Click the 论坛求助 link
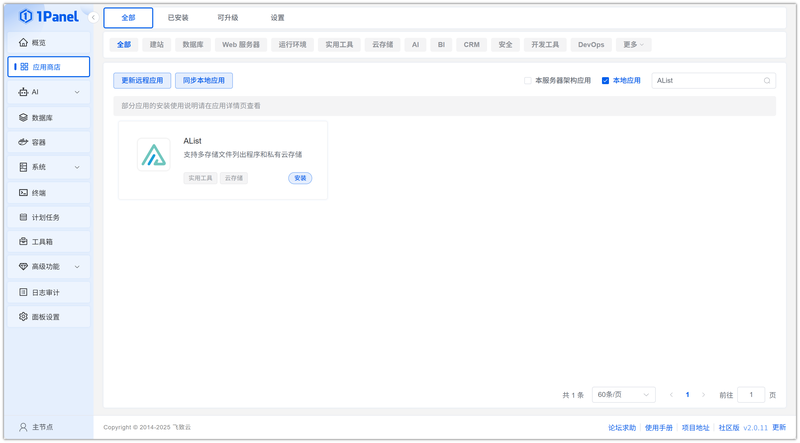 pyautogui.click(x=622, y=428)
